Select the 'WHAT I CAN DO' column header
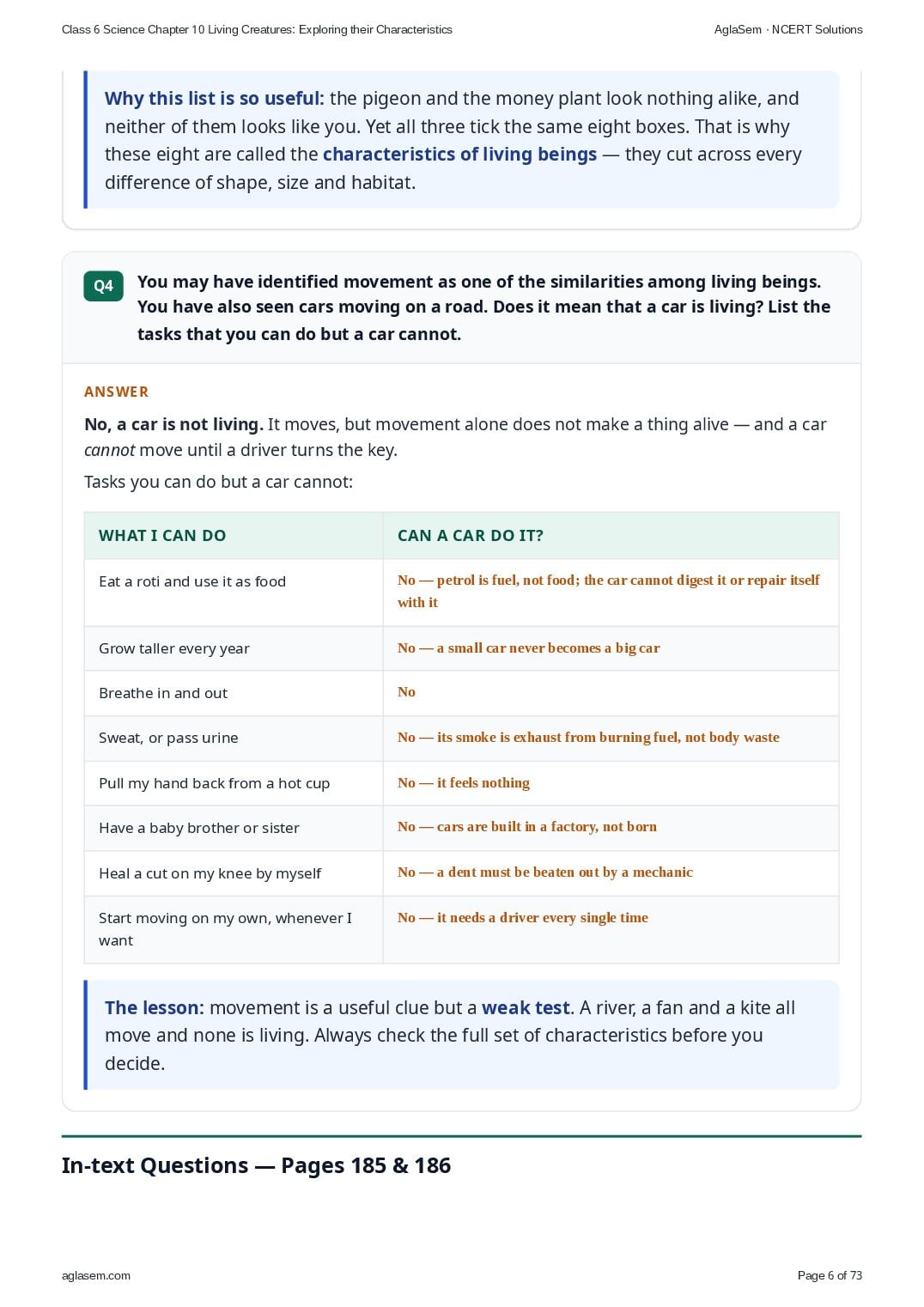 pos(234,536)
